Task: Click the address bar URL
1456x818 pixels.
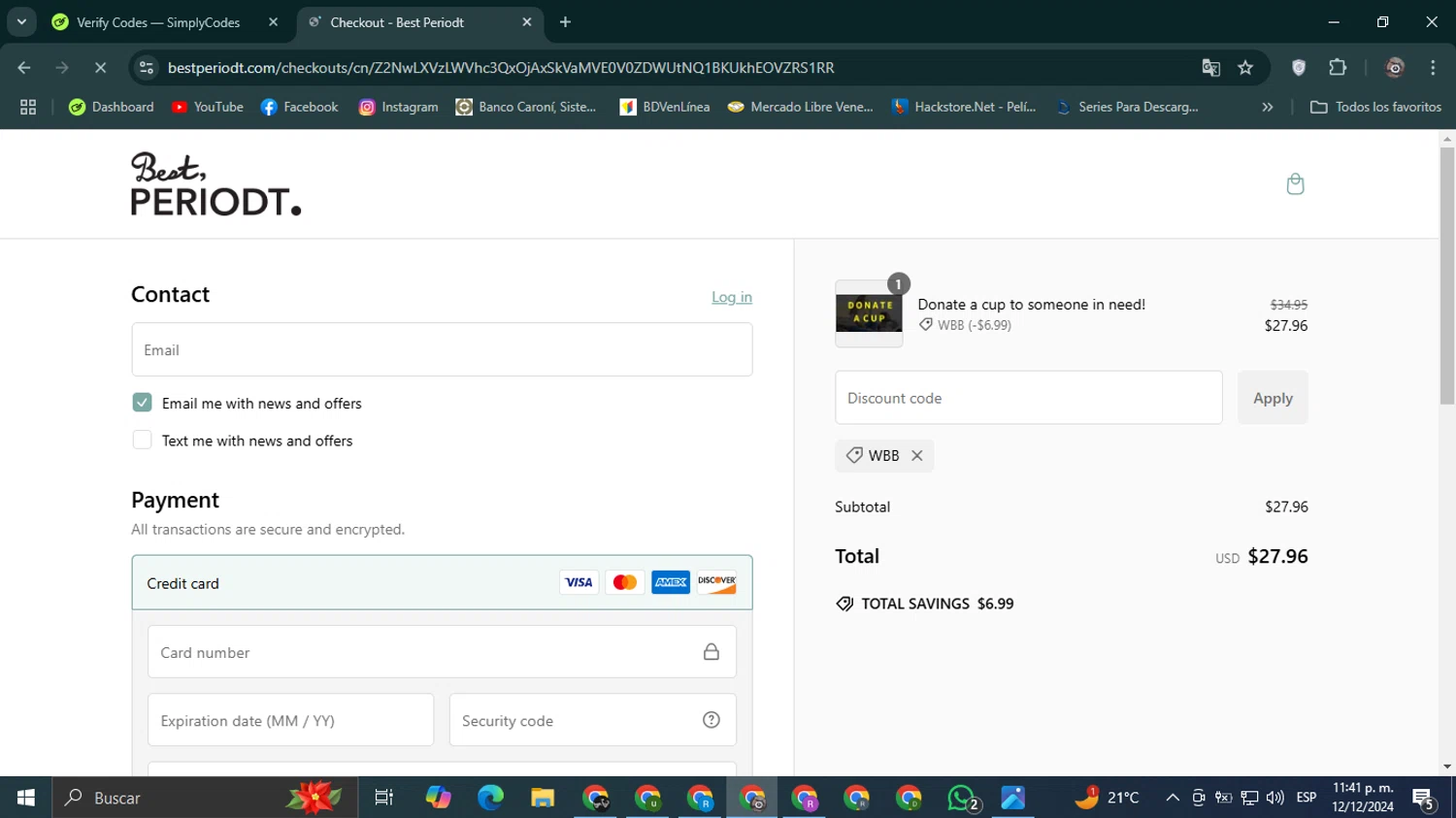Action: coord(501,68)
